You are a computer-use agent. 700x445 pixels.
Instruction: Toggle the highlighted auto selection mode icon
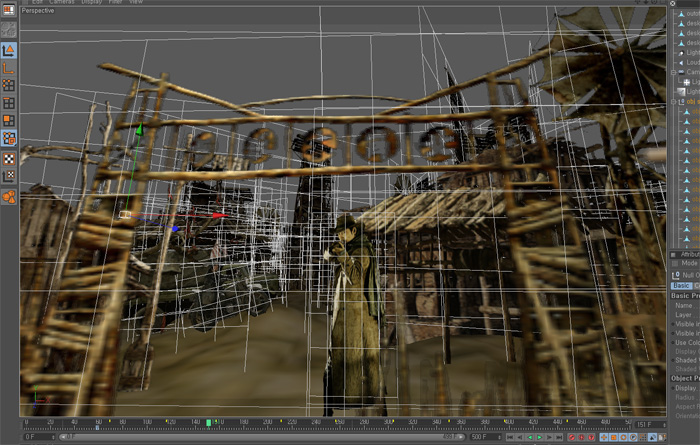(x=8, y=139)
